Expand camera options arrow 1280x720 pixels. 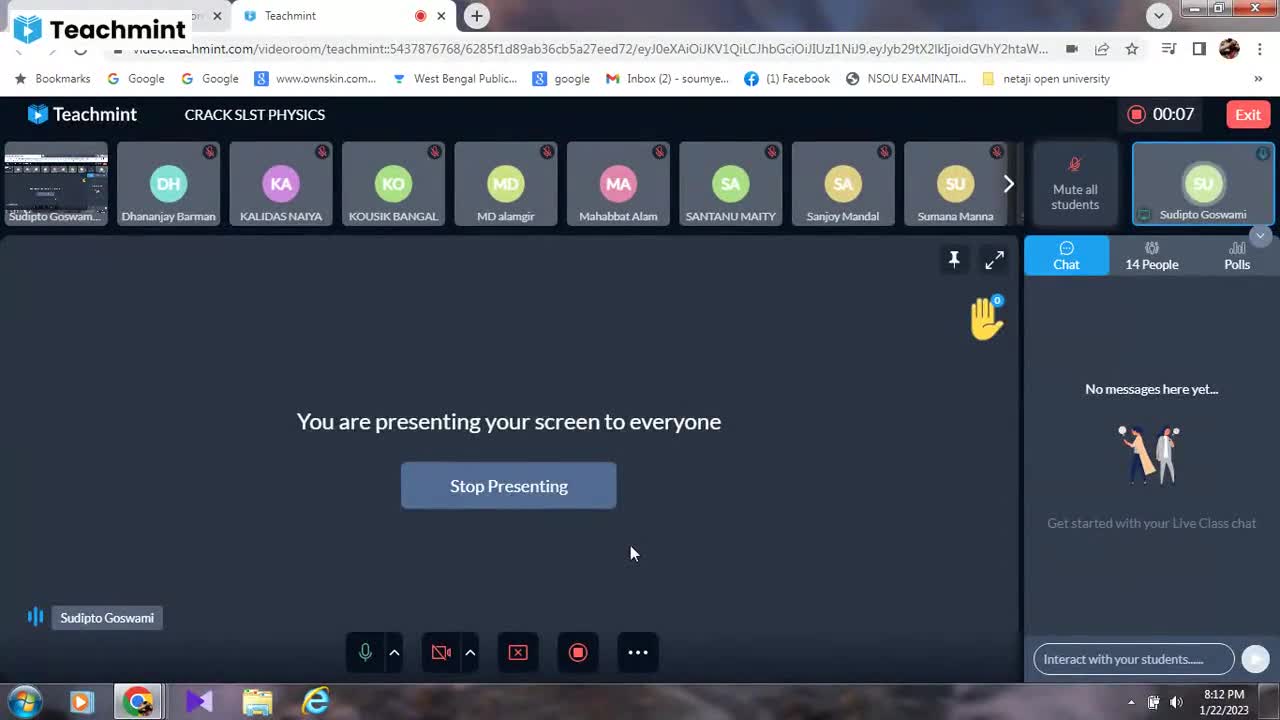click(470, 652)
